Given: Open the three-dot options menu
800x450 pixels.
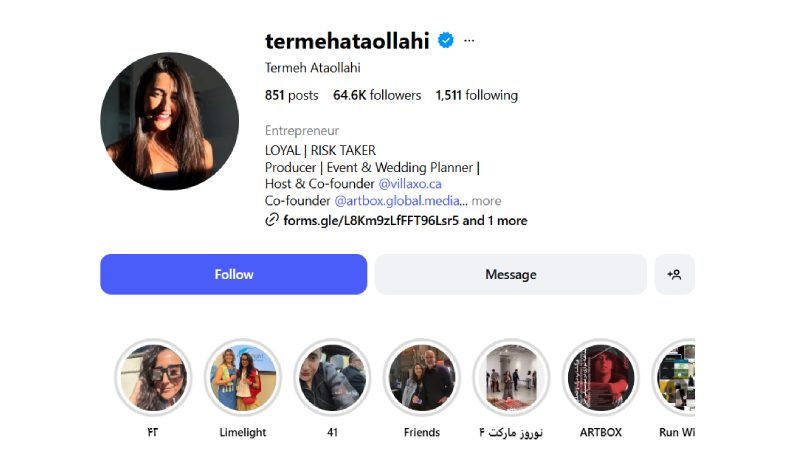Looking at the screenshot, I should click(469, 41).
